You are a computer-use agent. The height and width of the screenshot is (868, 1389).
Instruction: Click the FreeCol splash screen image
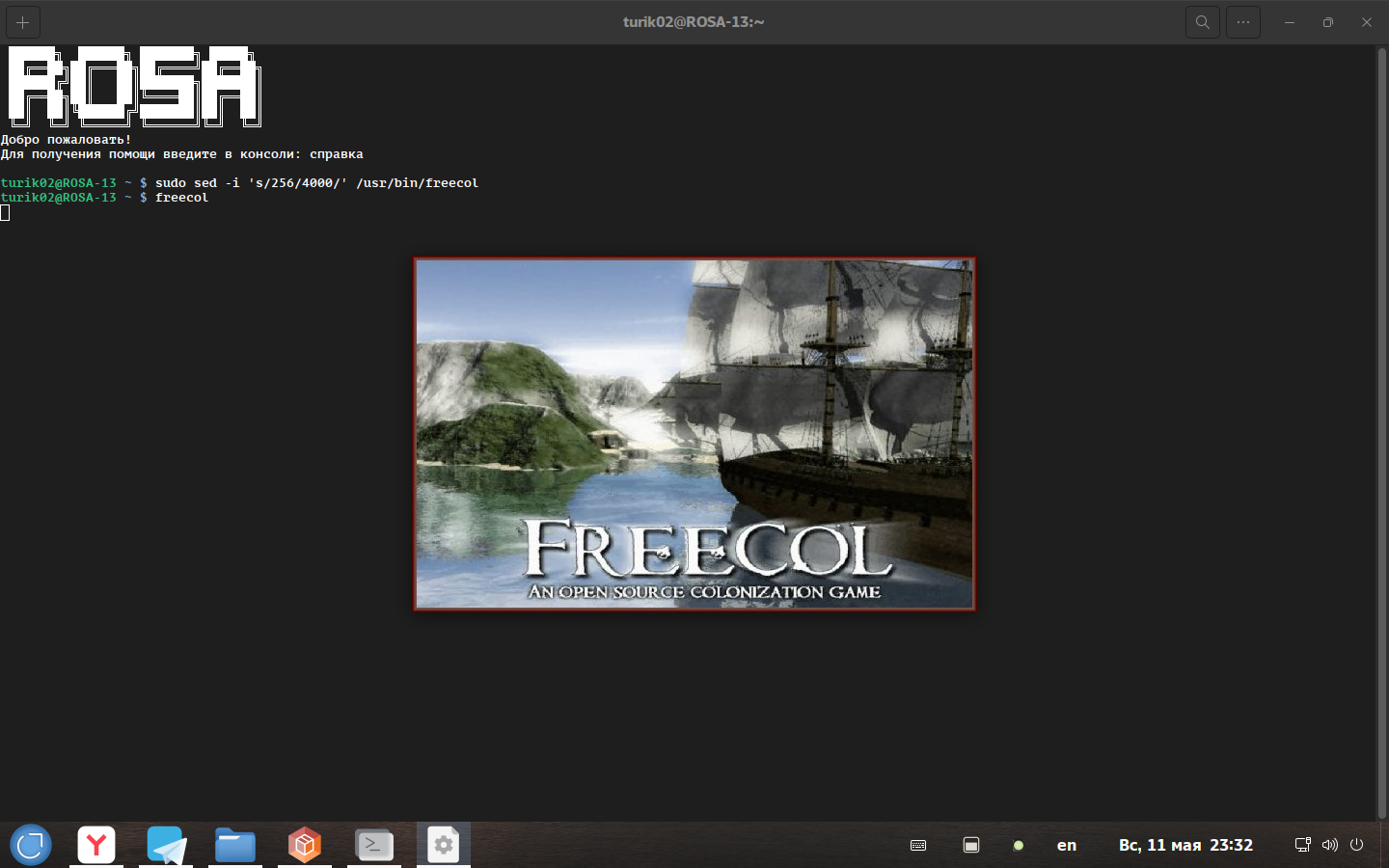tap(694, 434)
